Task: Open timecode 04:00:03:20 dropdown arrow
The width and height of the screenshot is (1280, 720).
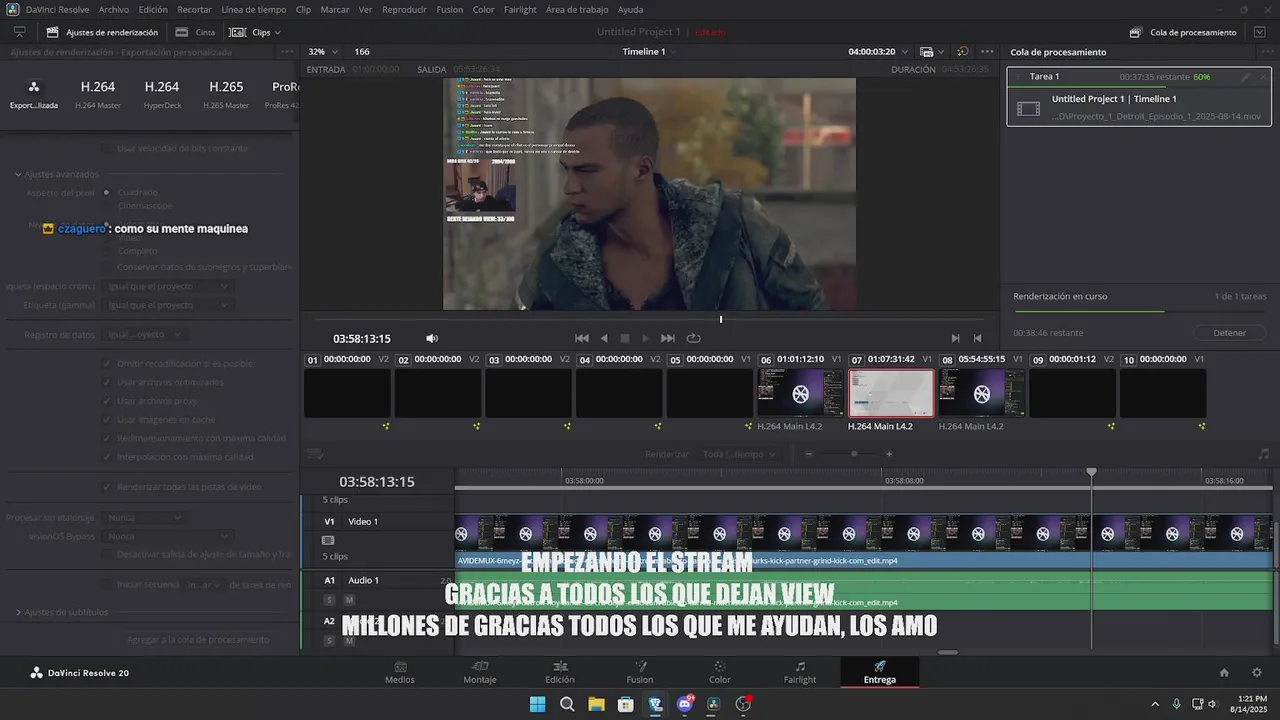Action: [905, 52]
